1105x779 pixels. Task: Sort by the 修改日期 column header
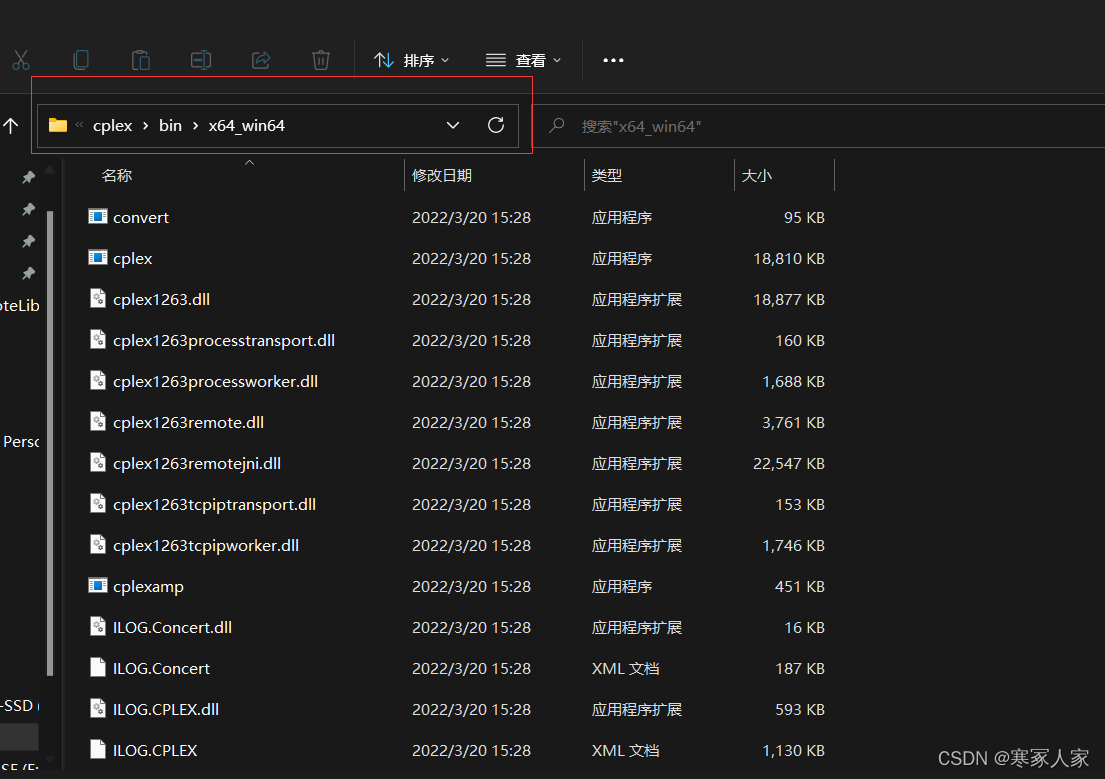point(442,176)
